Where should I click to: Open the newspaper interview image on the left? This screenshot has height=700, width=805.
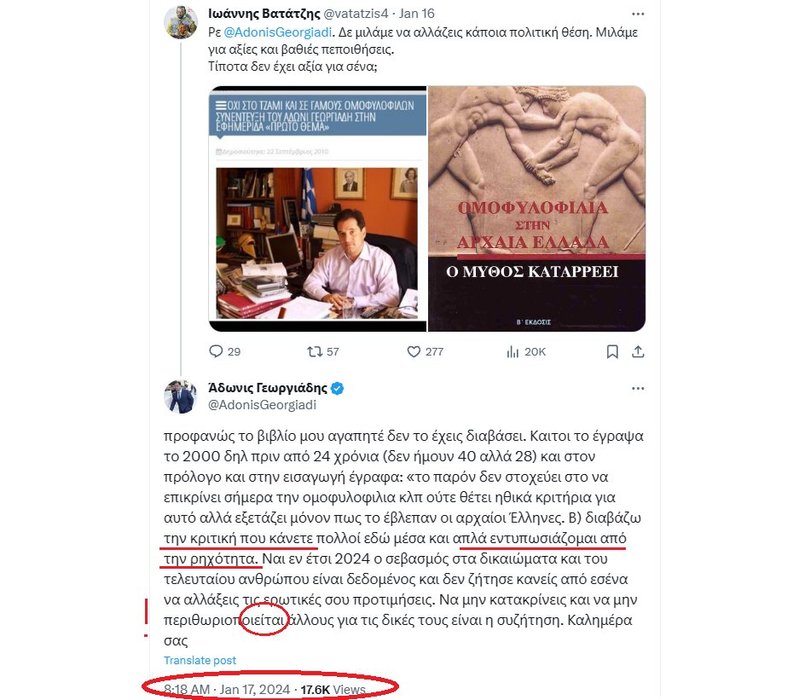317,209
